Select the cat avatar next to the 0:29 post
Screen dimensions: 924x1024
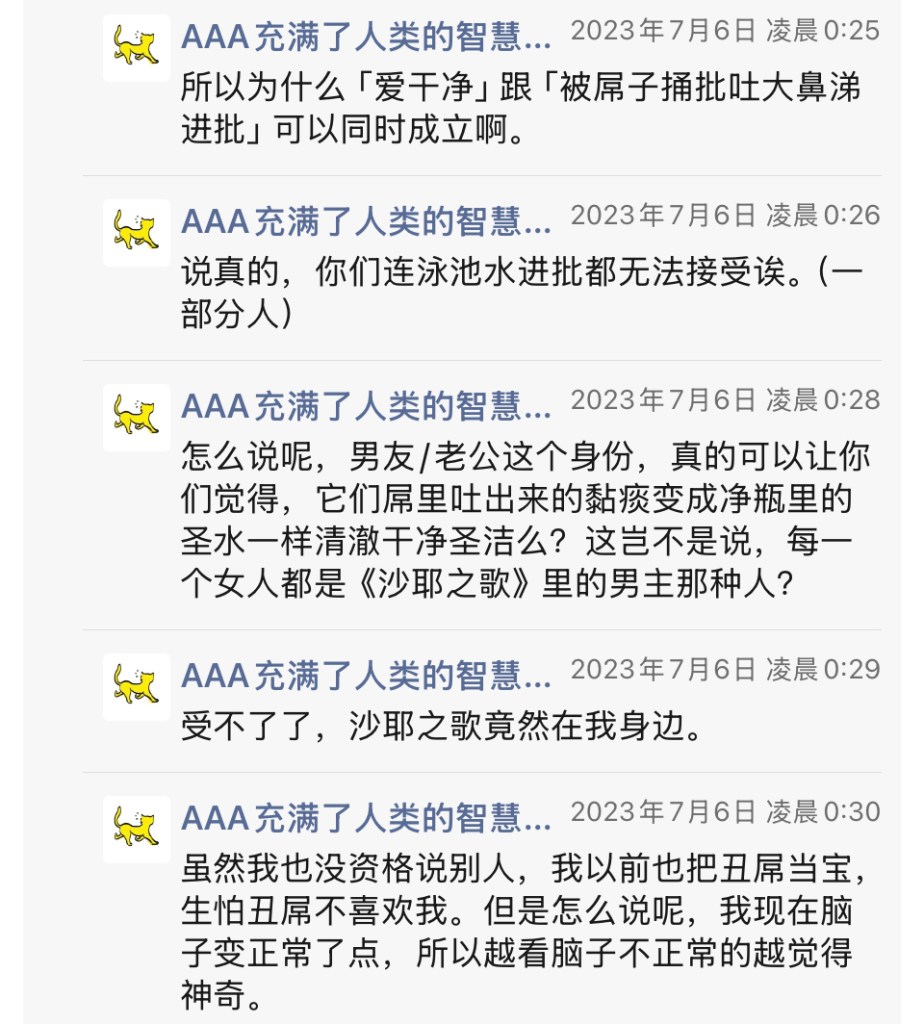click(136, 687)
